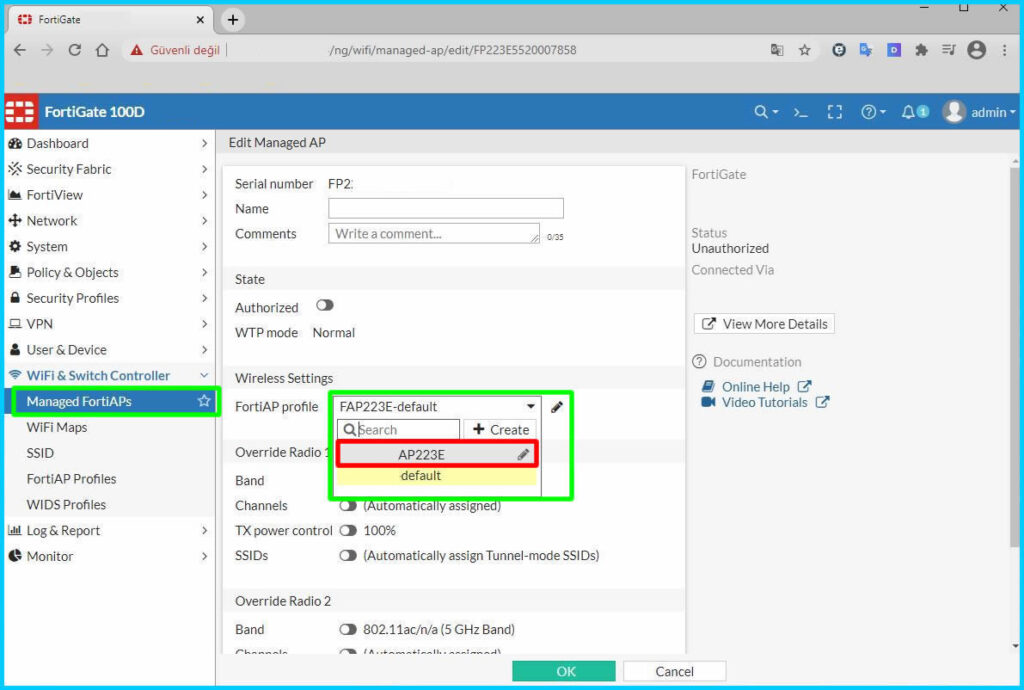Click the translate page icon
This screenshot has height=690, width=1024.
click(776, 50)
